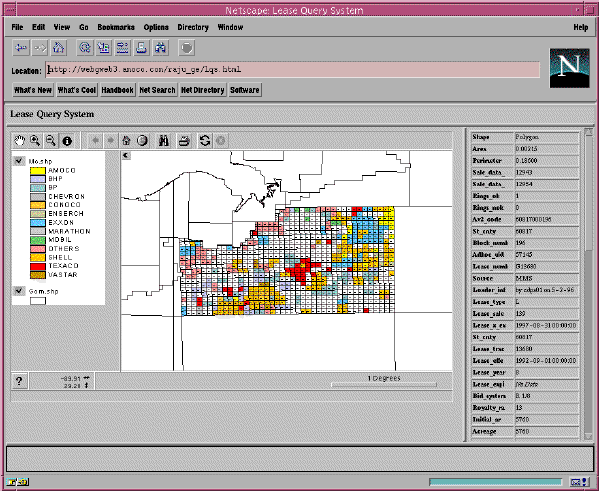This screenshot has width=599, height=491.
Task: Click map Home full extent icon
Action: [x=126, y=141]
